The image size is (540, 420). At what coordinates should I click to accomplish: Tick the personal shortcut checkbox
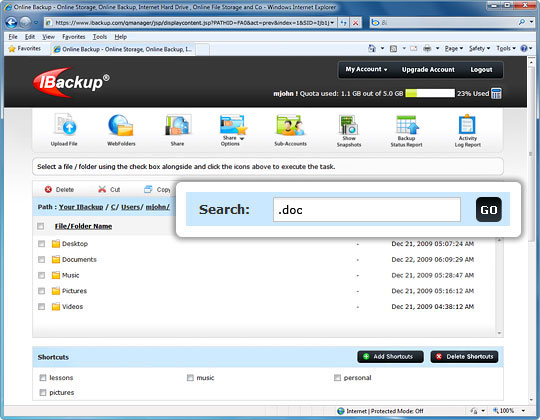tap(337, 378)
